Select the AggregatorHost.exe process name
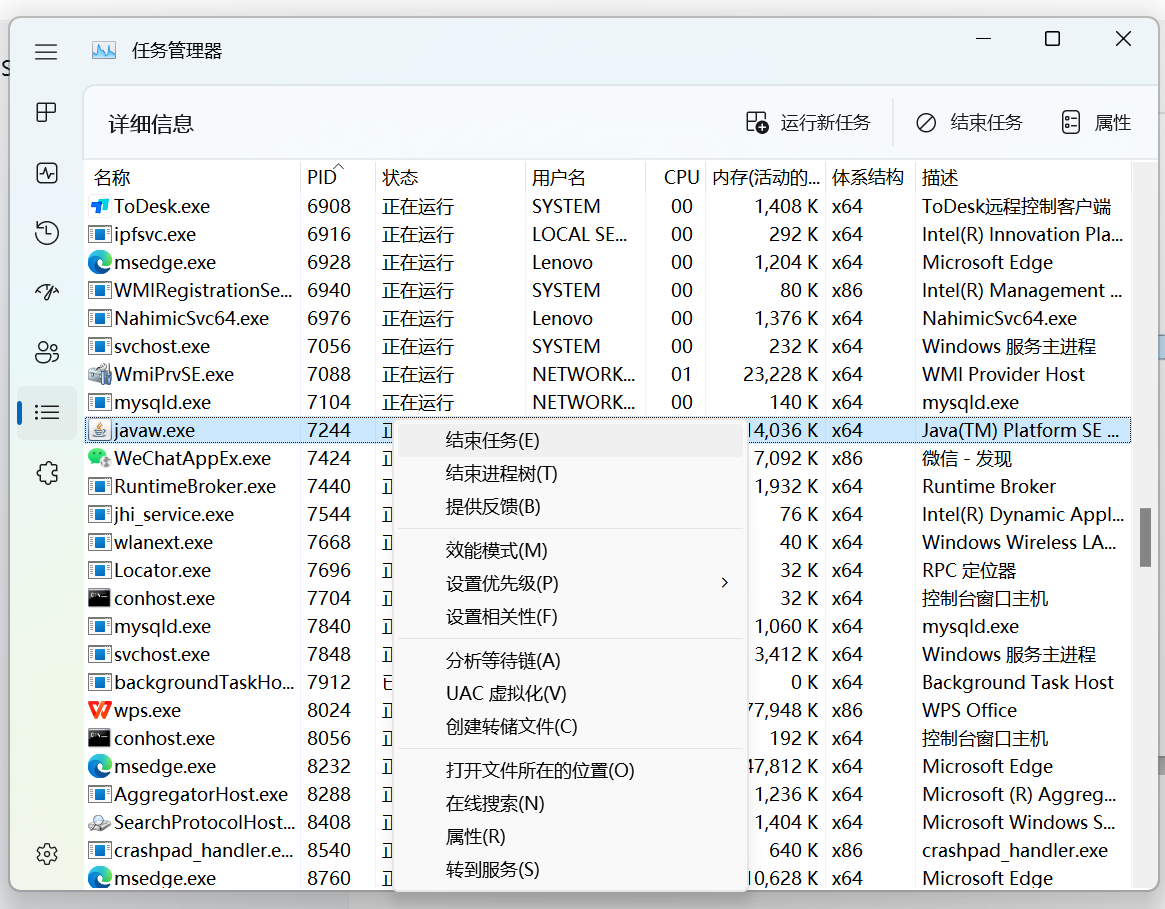 tap(201, 794)
